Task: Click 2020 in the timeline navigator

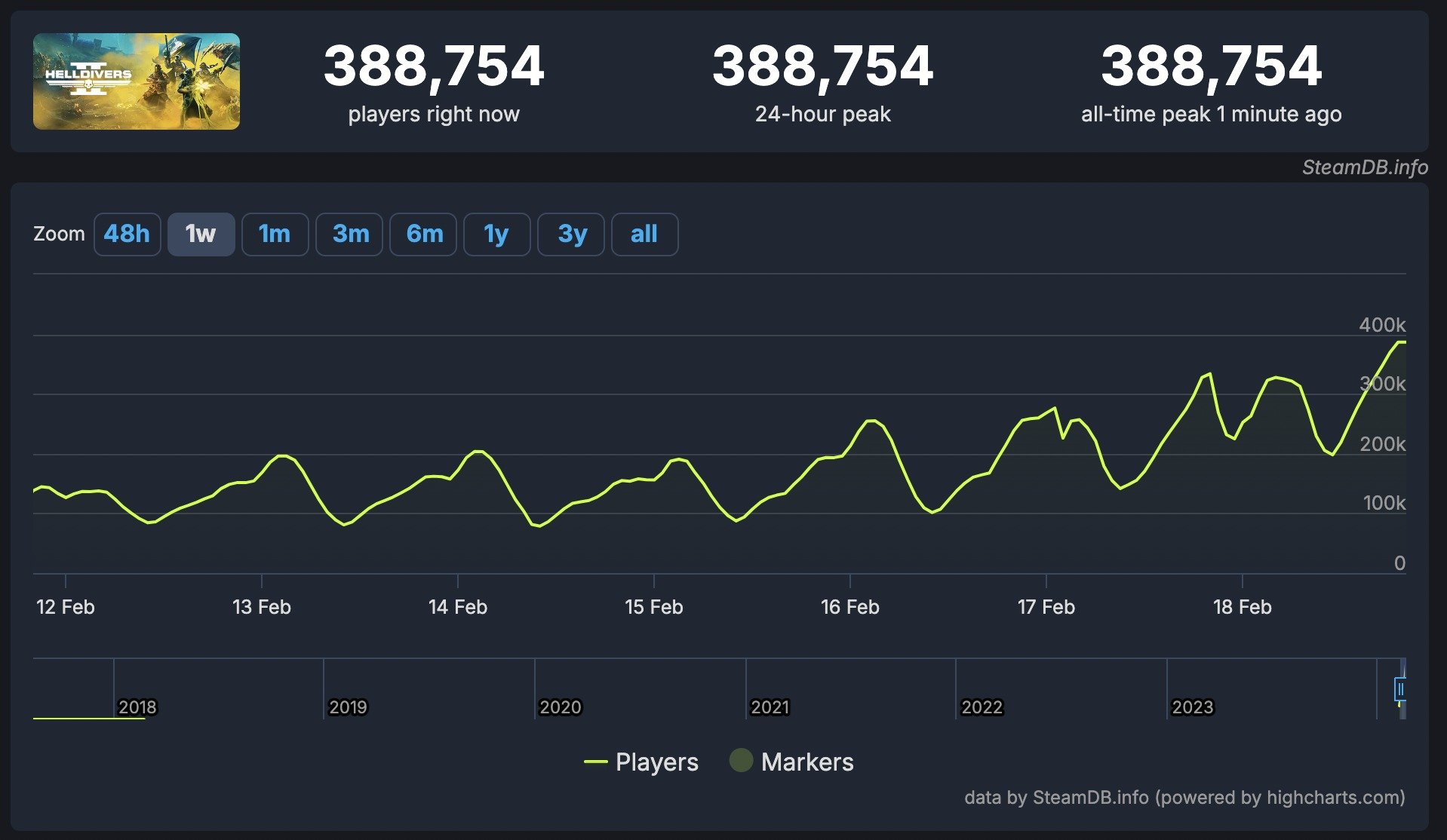Action: point(560,707)
